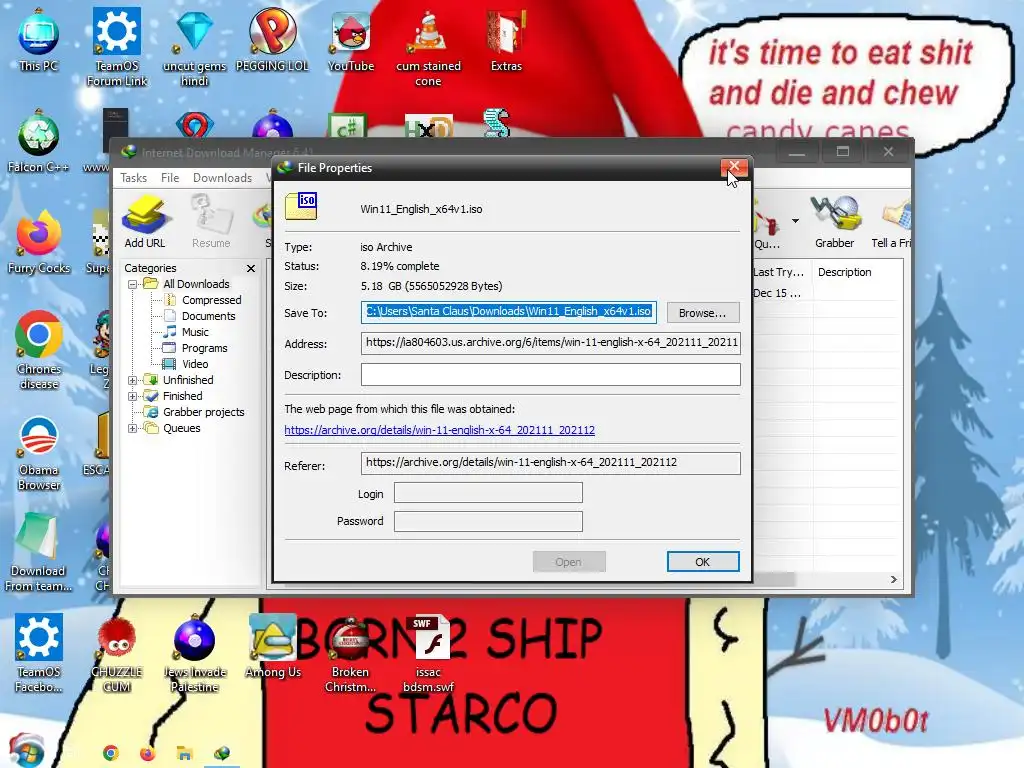
Task: Open Chrome from the taskbar
Action: coord(111,753)
